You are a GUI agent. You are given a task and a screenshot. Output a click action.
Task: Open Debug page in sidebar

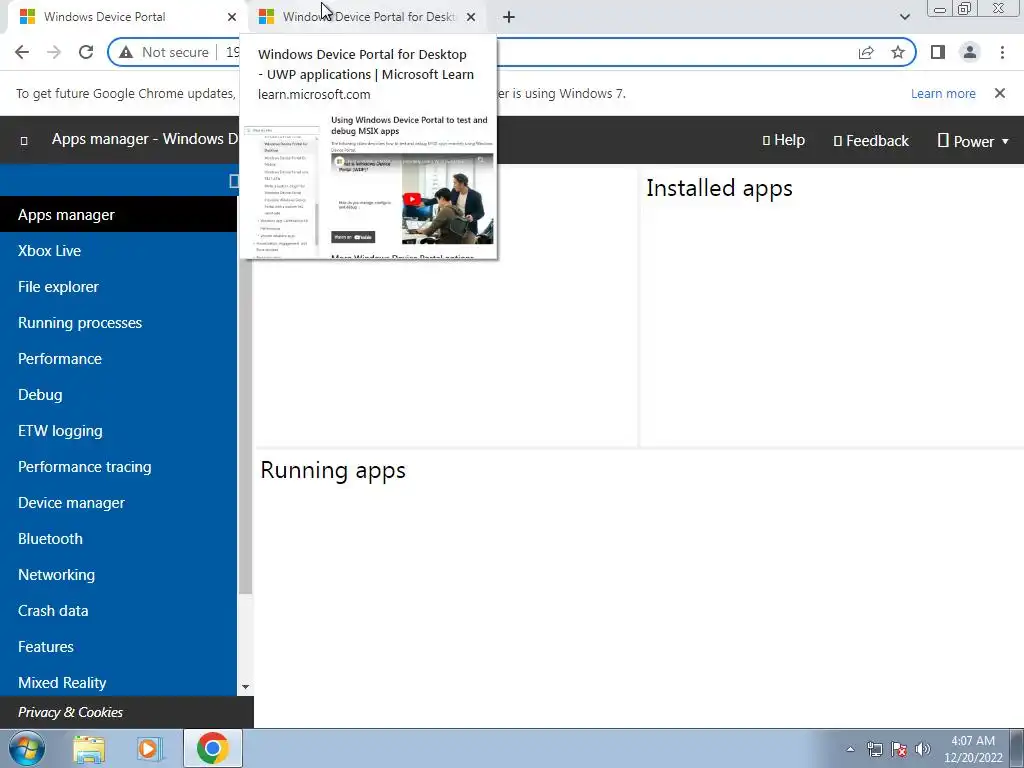[118, 394]
